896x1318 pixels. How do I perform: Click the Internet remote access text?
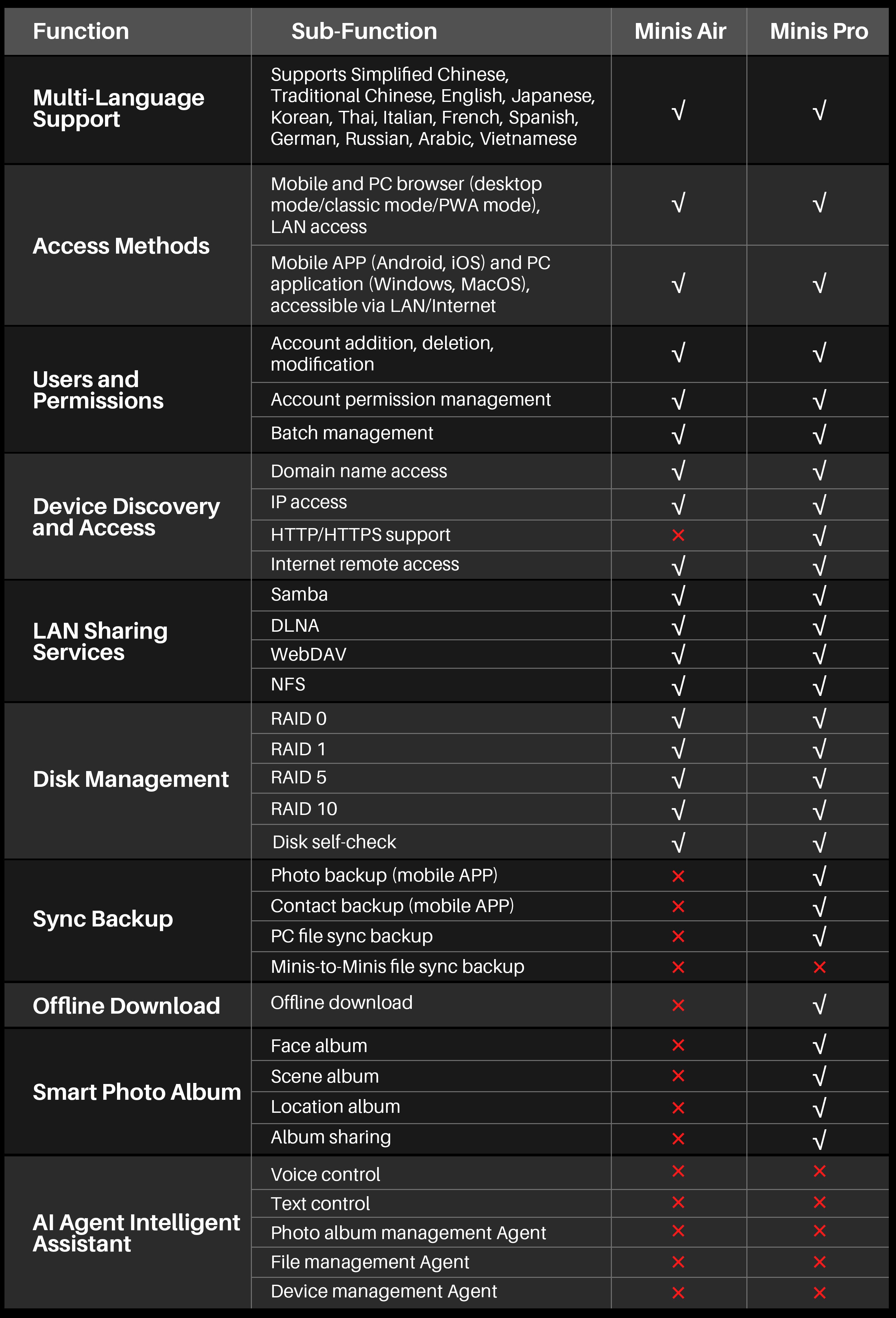pyautogui.click(x=365, y=564)
